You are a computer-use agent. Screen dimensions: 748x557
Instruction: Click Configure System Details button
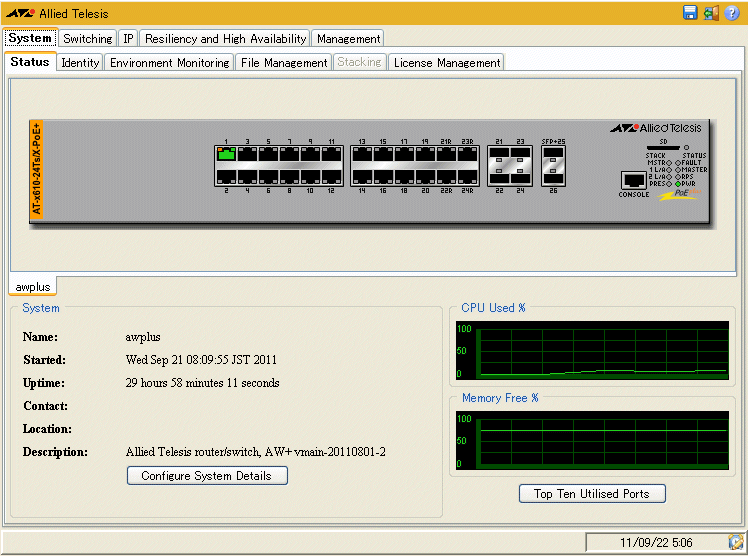tap(207, 475)
